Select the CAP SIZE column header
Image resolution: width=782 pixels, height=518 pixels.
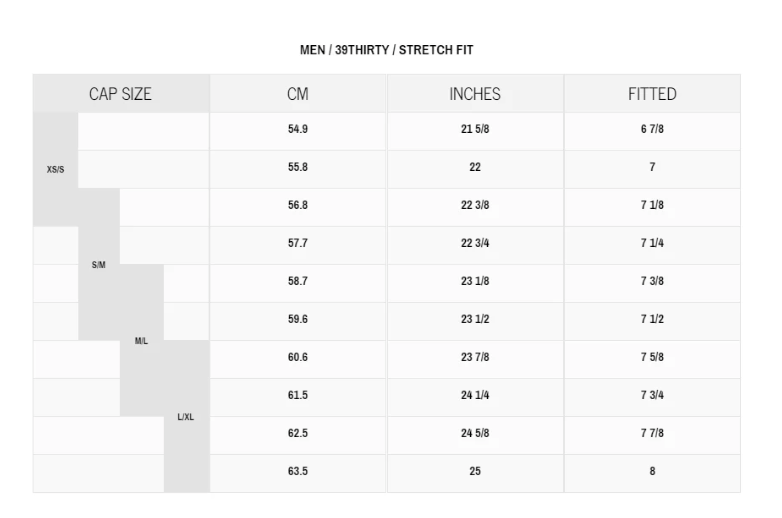[x=120, y=94]
